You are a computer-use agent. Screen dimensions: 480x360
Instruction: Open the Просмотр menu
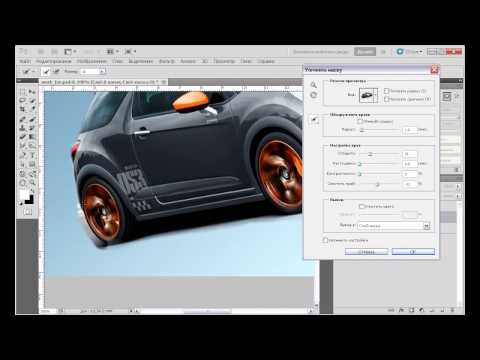(x=224, y=61)
